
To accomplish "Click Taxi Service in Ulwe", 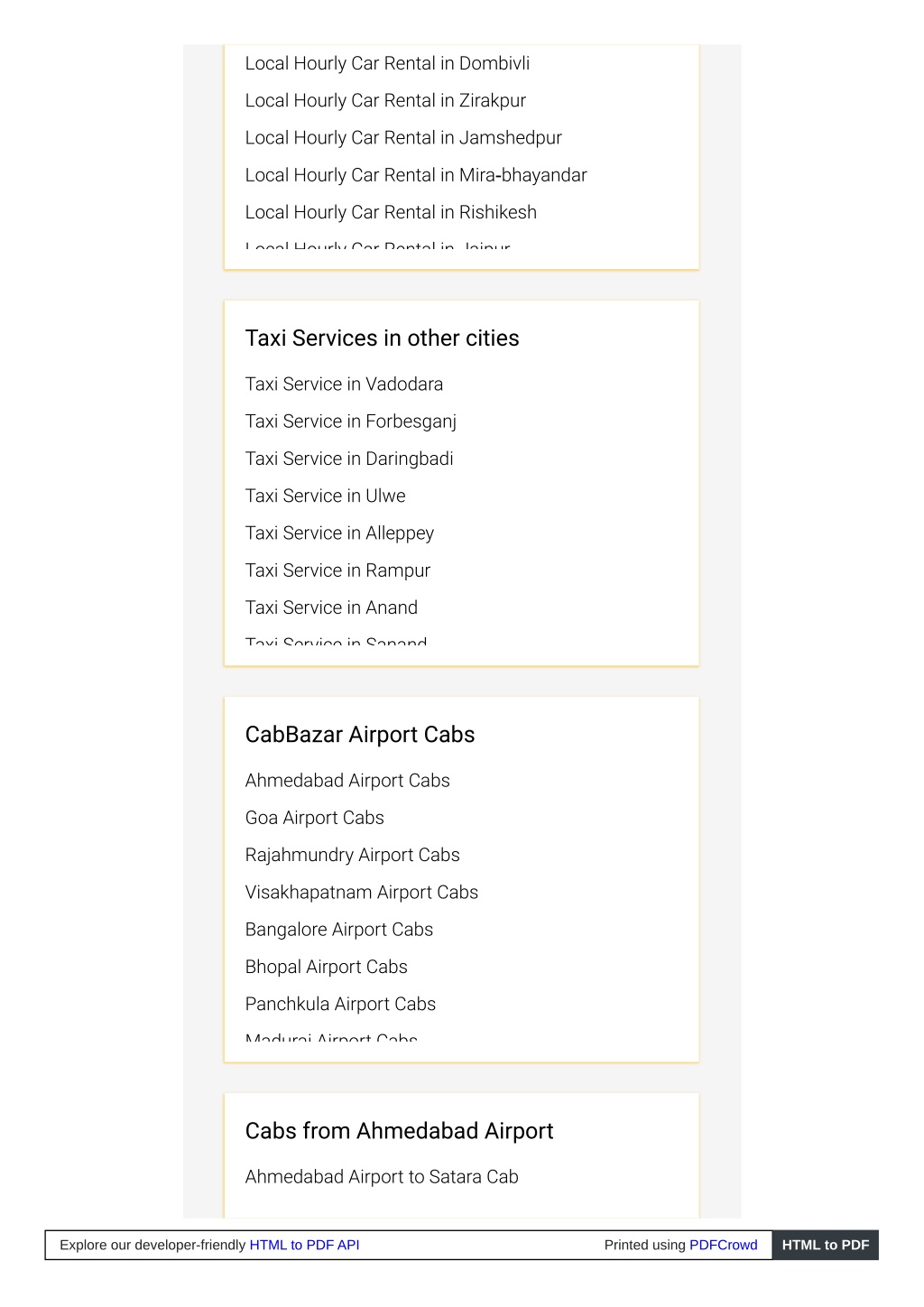I will tap(326, 496).
